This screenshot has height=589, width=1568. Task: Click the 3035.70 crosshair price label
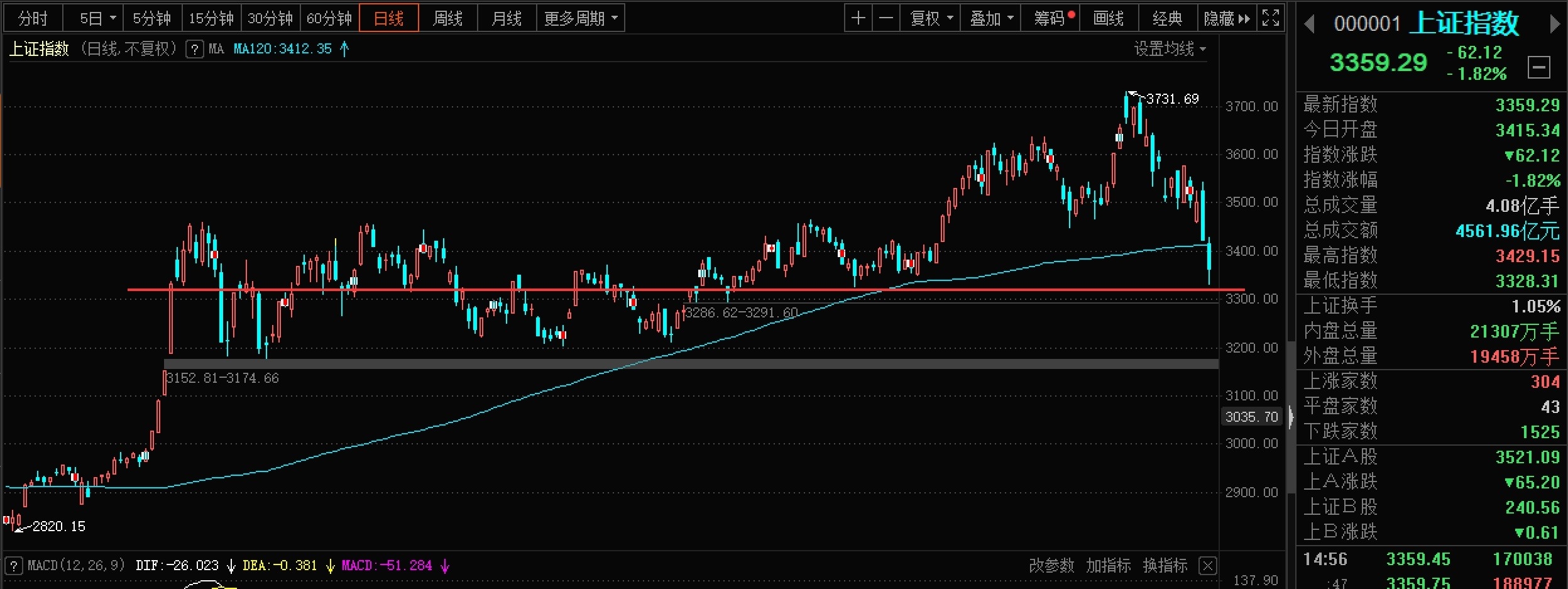(1252, 417)
